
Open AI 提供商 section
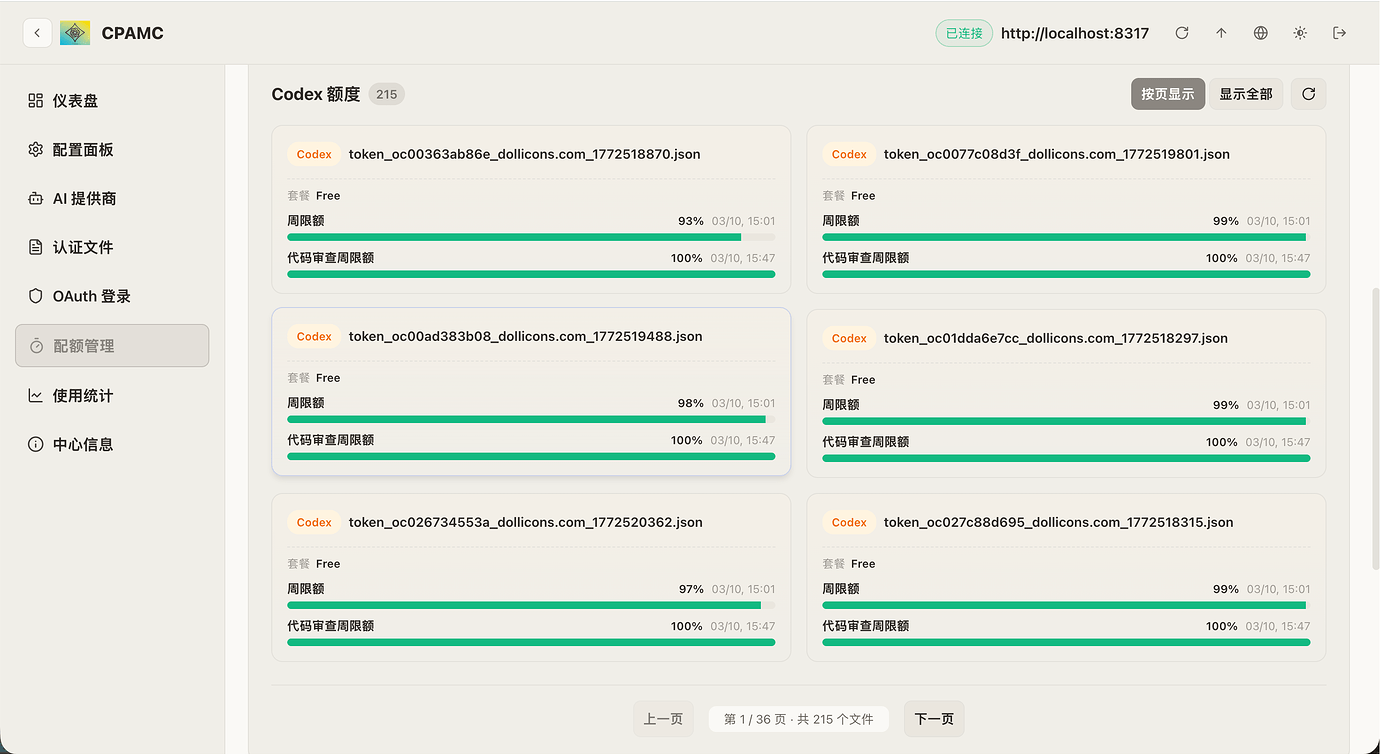coord(112,198)
